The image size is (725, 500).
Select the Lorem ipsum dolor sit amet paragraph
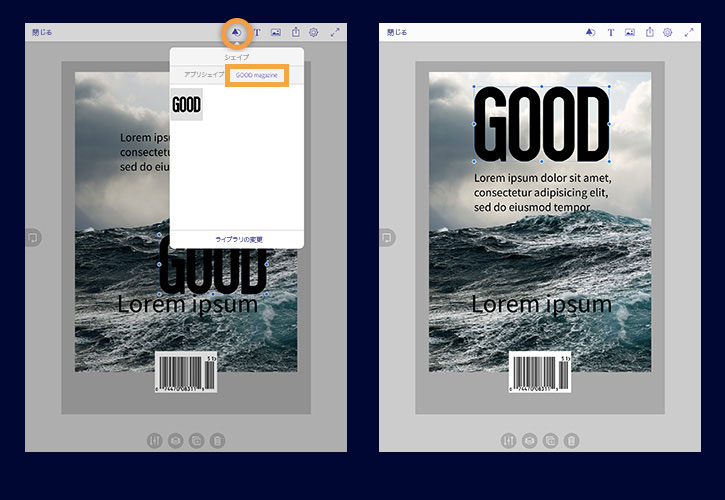pyautogui.click(x=542, y=192)
